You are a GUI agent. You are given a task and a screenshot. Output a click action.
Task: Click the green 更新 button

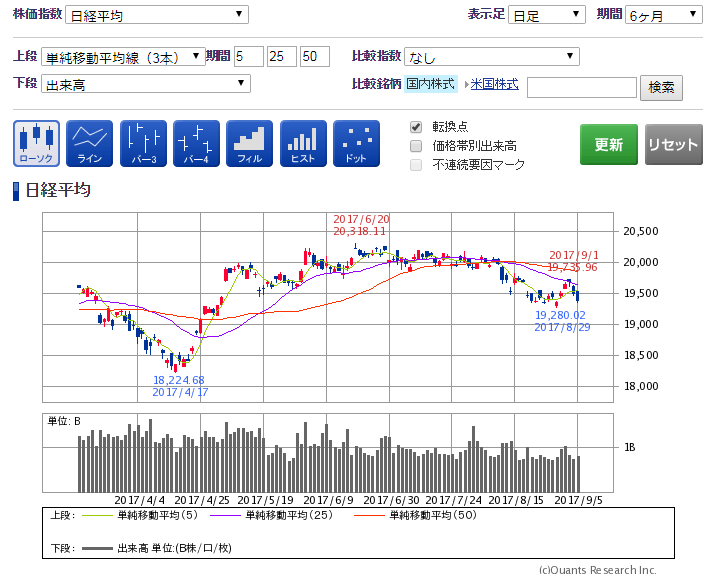point(608,144)
